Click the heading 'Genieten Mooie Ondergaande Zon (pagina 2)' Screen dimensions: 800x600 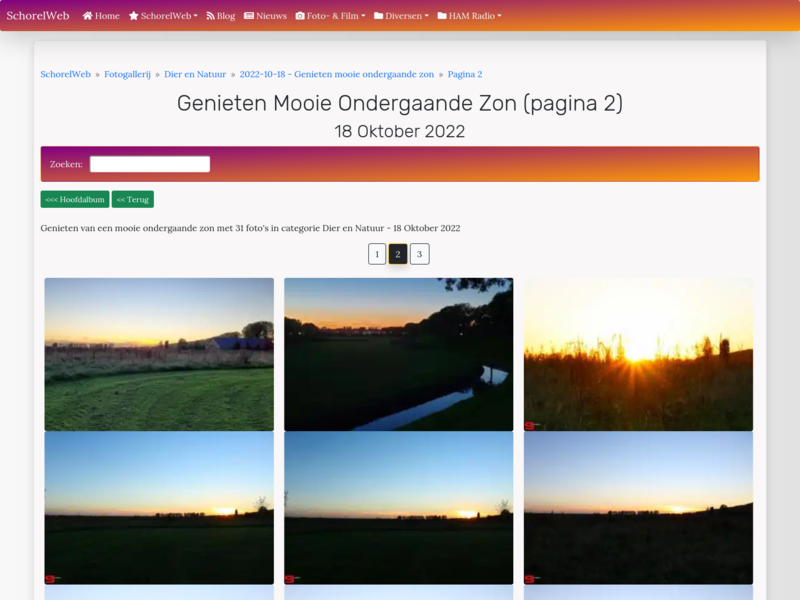coord(400,104)
